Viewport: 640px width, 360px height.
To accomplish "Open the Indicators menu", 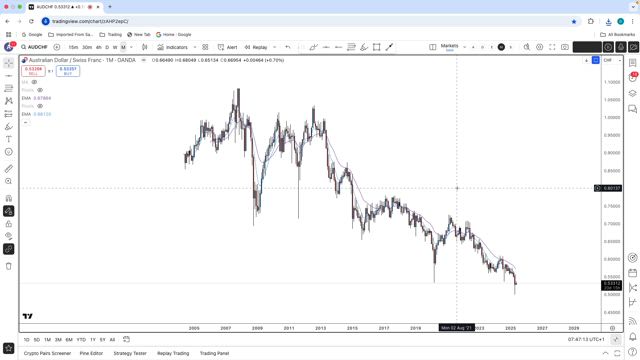I will pyautogui.click(x=172, y=47).
